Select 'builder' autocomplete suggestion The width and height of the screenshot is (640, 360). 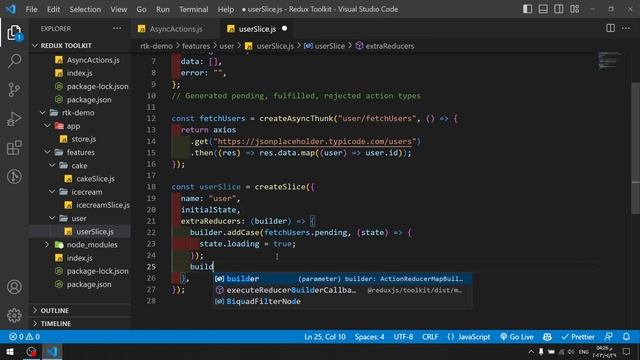click(x=343, y=279)
